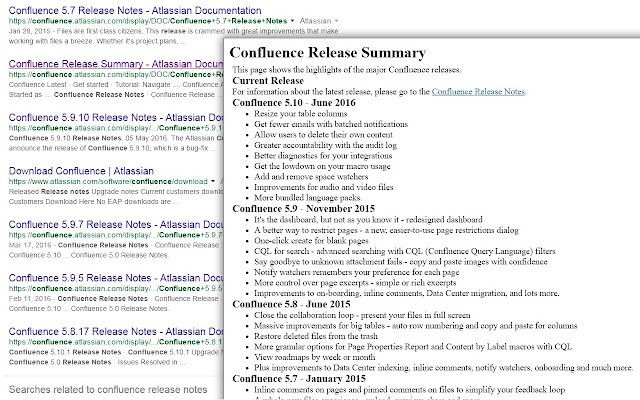The height and width of the screenshot is (400, 640).
Task: Click the green URL under 5.9.7 Release Notes
Action: pyautogui.click(x=116, y=235)
